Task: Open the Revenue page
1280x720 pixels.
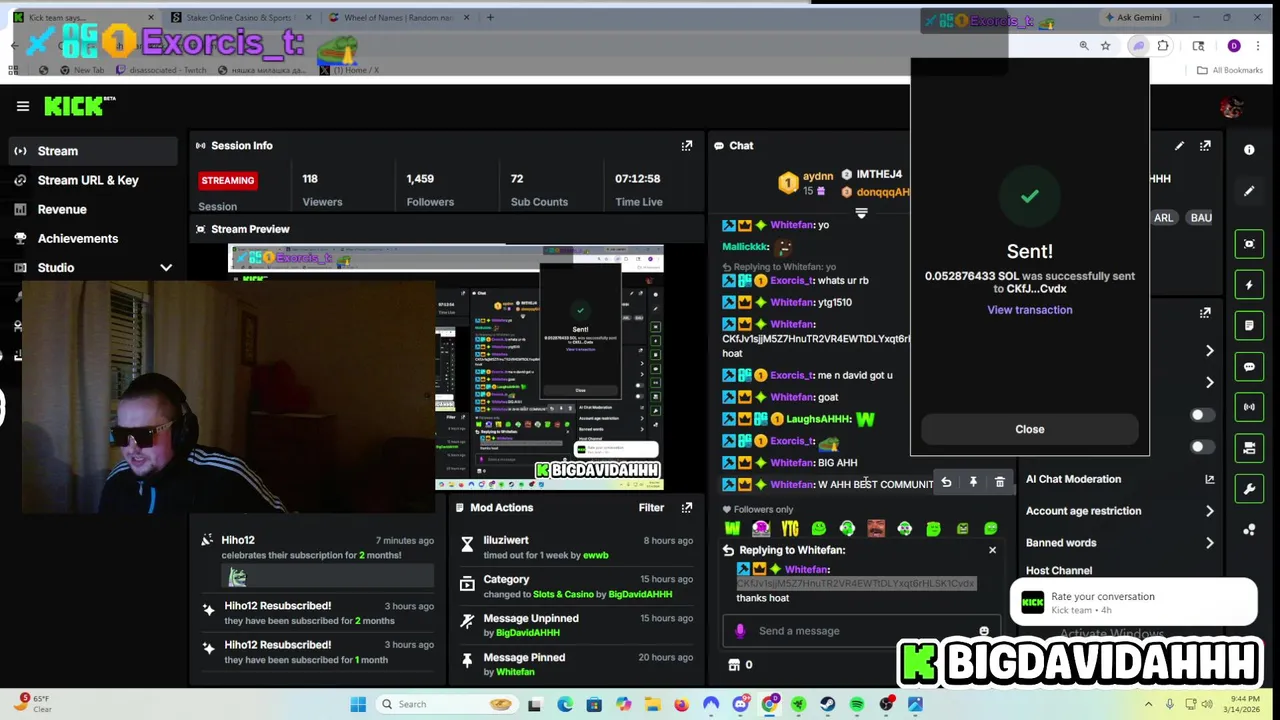Action: tap(91, 209)
